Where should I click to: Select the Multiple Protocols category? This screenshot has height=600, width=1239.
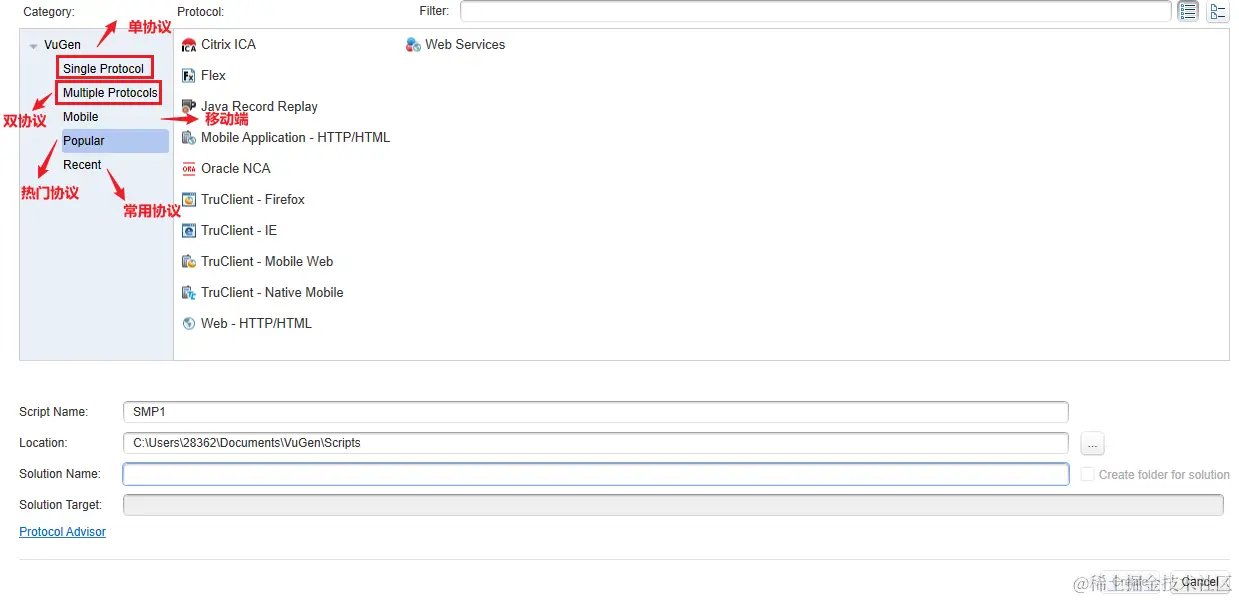pyautogui.click(x=110, y=93)
